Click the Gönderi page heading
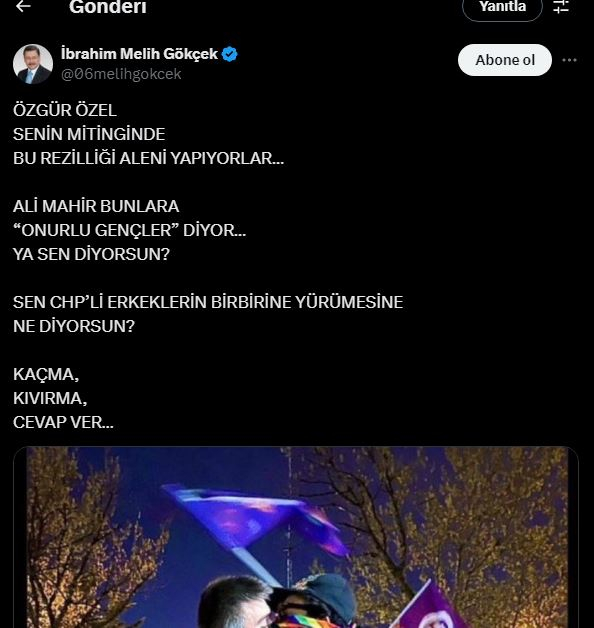This screenshot has width=594, height=628. tap(108, 7)
